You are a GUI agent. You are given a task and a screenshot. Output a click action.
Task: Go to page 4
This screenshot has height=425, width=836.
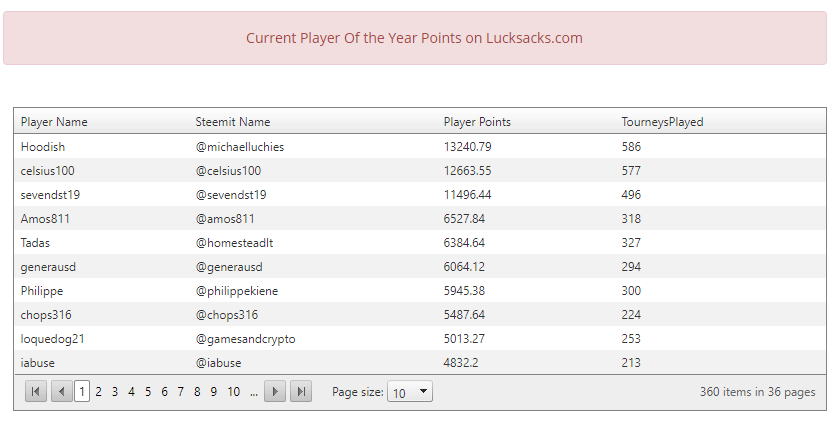click(131, 392)
